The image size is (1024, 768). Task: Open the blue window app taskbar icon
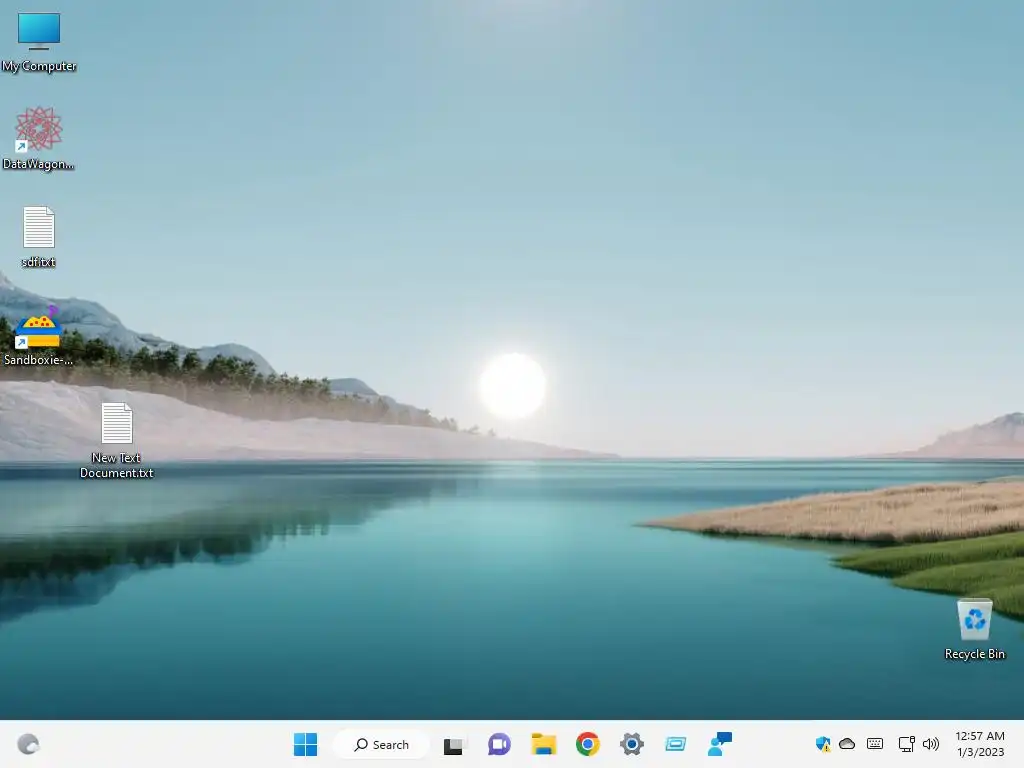[x=675, y=744]
